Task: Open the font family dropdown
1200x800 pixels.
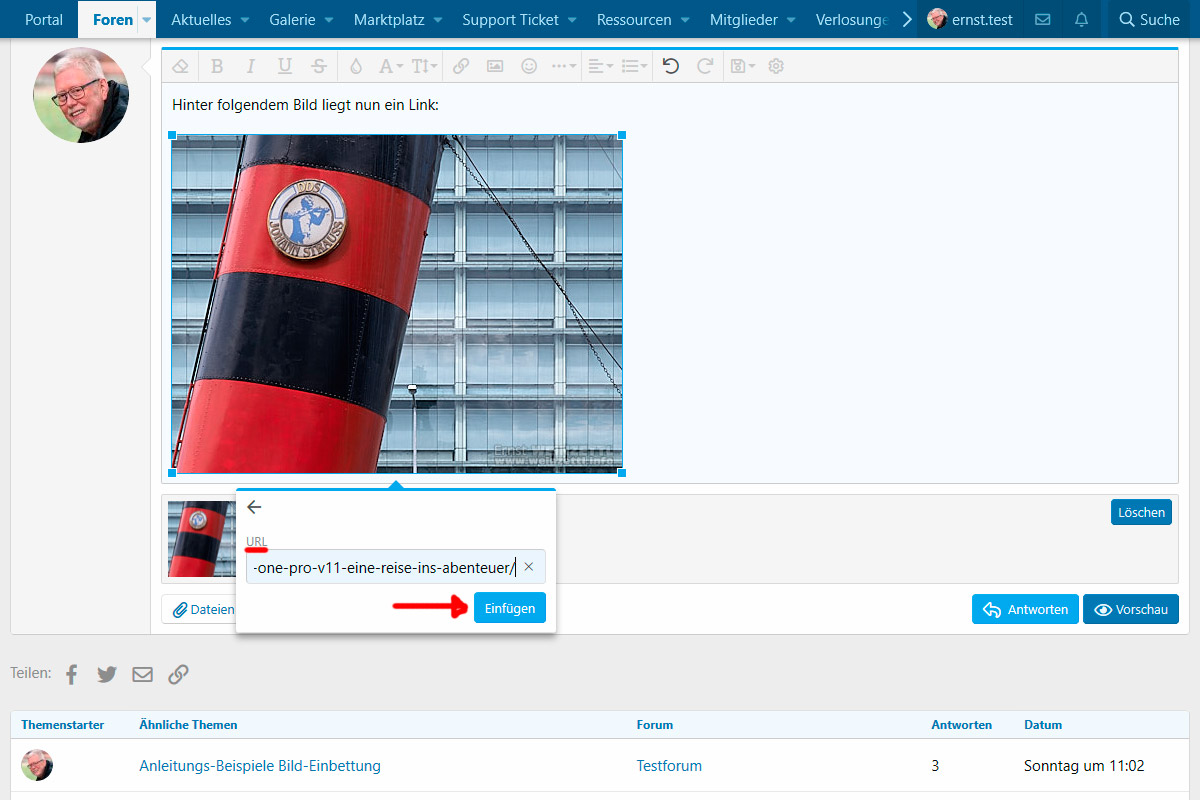Action: pyautogui.click(x=390, y=66)
